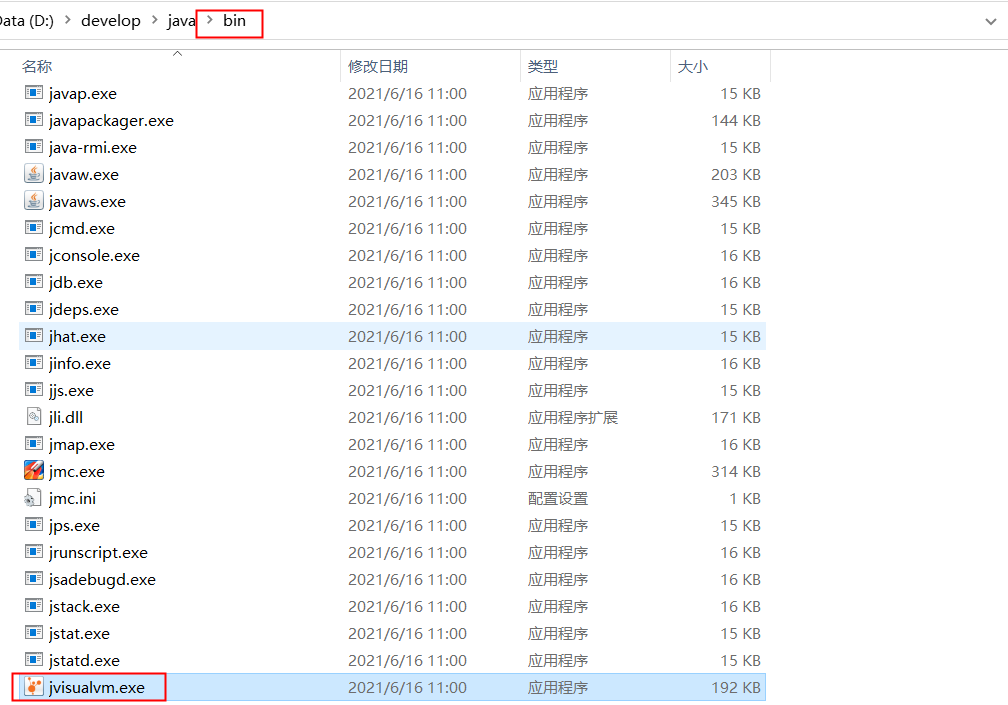Select file name jvisualvm.exe
1008x705 pixels.
click(x=97, y=688)
